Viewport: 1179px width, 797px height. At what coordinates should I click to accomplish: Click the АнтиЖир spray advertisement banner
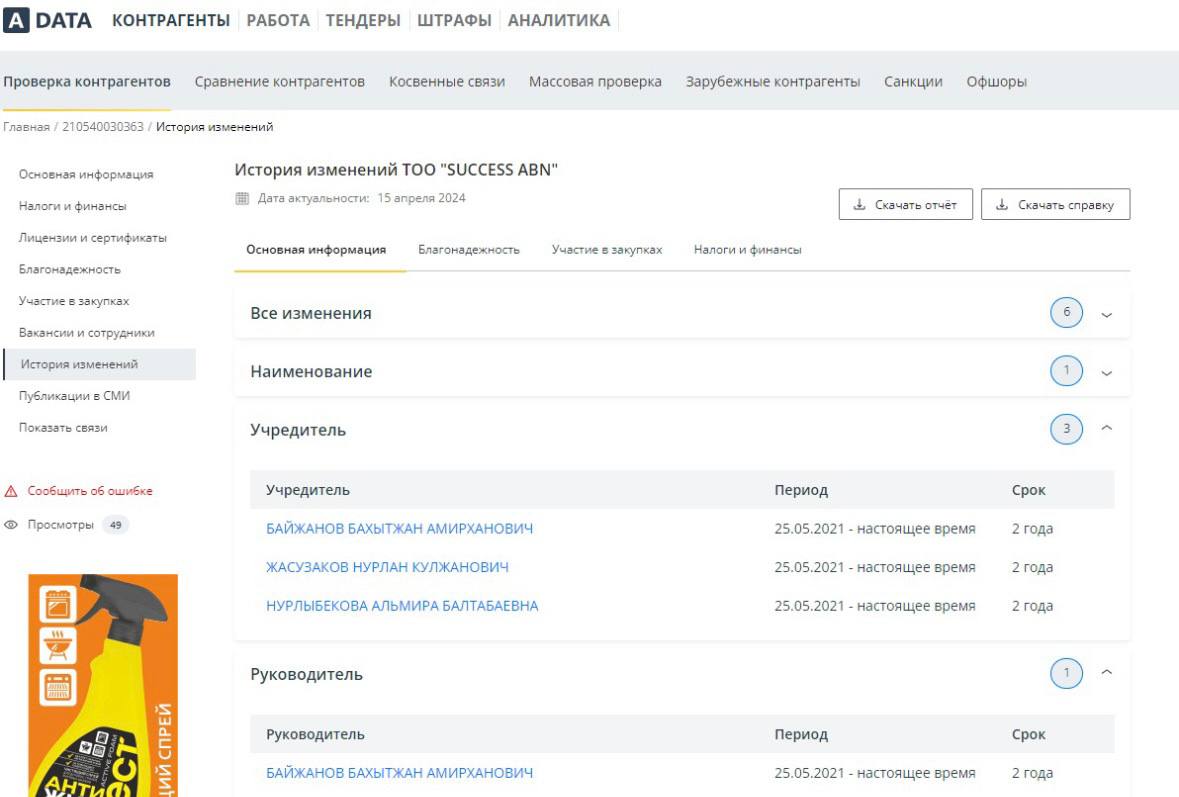tap(103, 685)
